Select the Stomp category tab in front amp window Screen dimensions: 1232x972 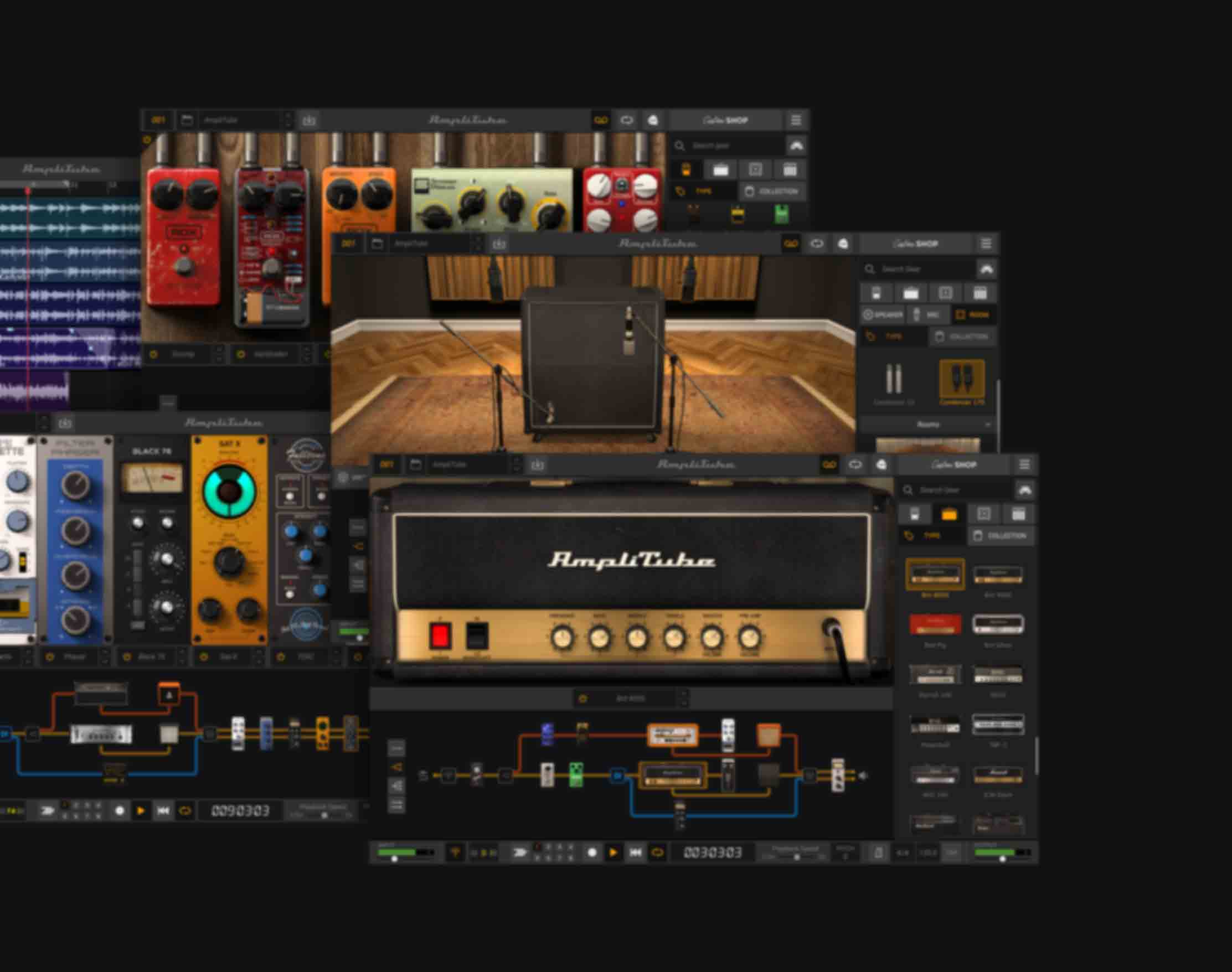pyautogui.click(x=915, y=514)
